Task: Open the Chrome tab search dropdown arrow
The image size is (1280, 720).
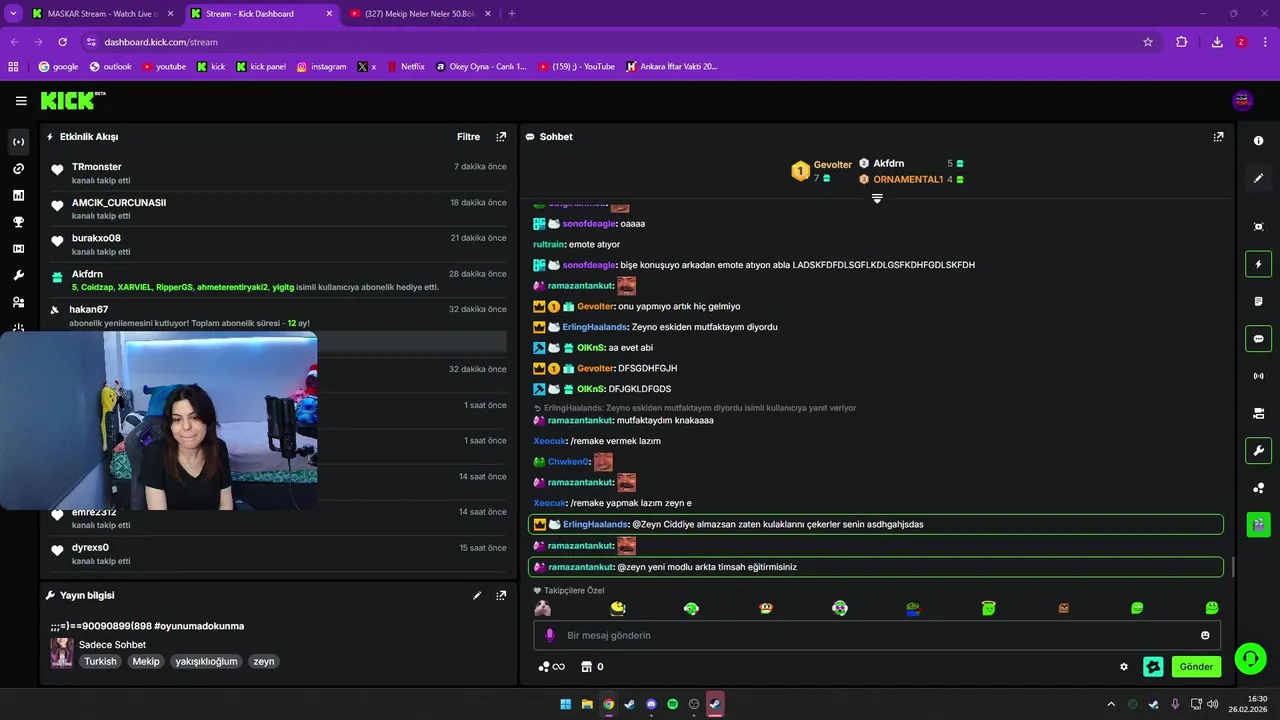Action: 13,13
